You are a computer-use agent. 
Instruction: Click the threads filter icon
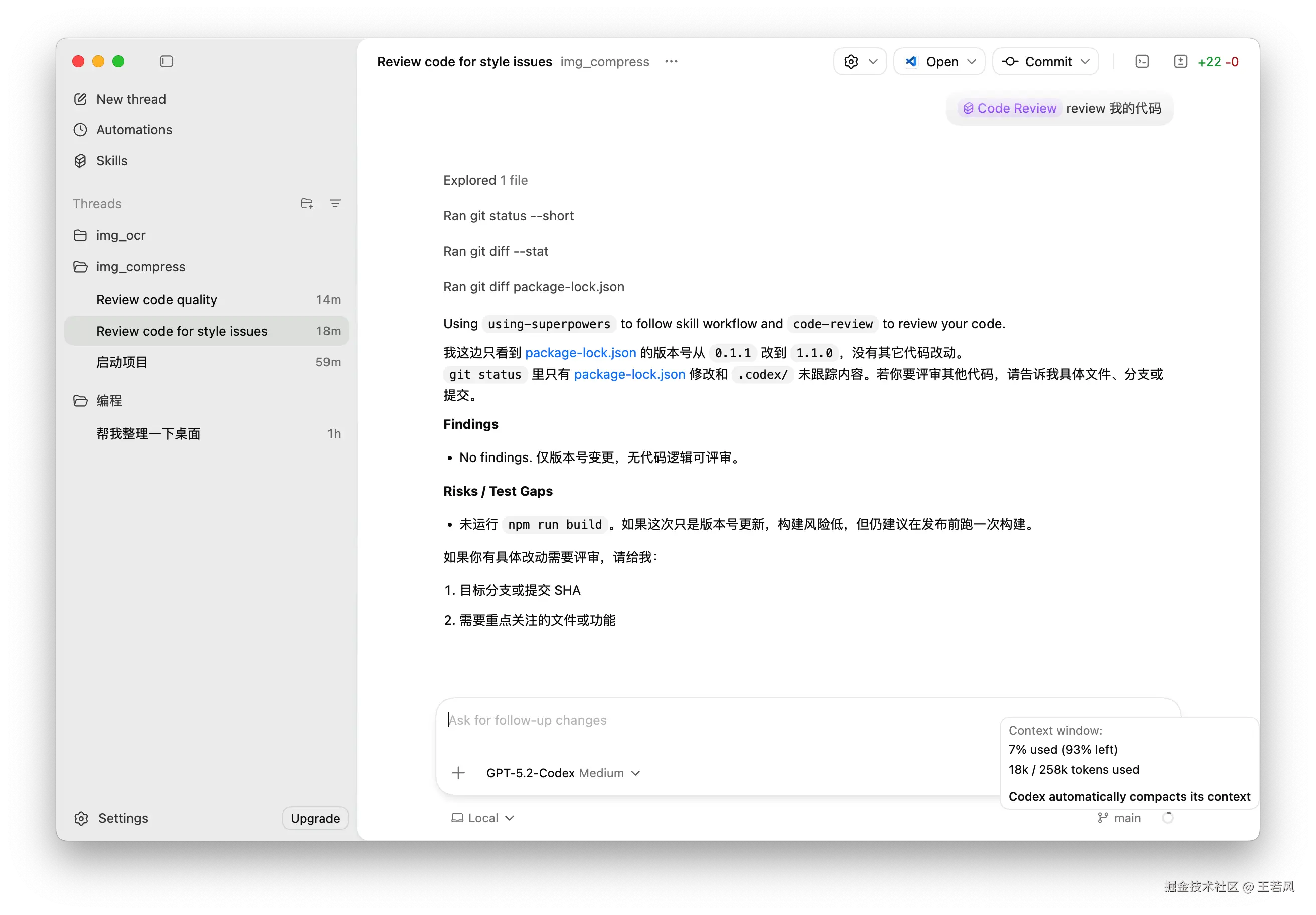coord(336,204)
